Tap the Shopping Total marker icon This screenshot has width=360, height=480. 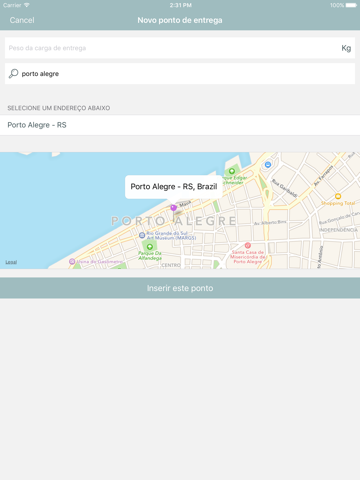point(338,196)
